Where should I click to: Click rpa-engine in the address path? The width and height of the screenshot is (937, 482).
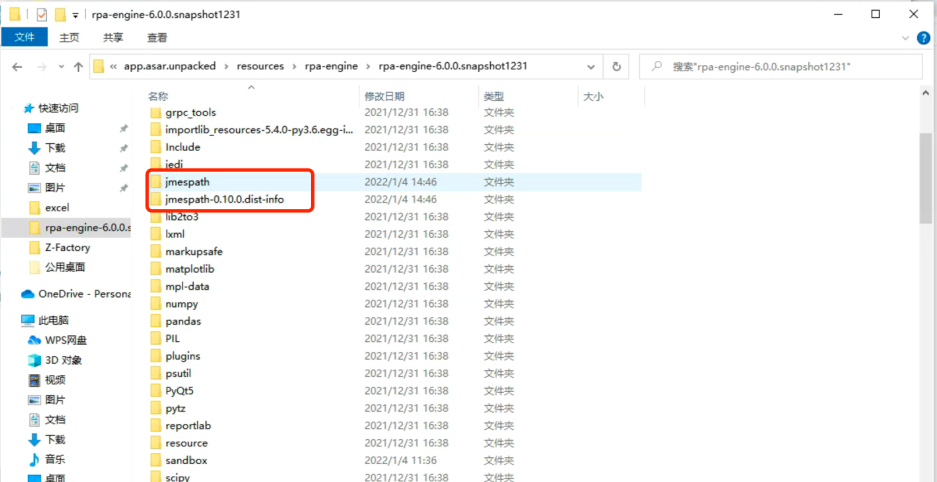(330, 66)
